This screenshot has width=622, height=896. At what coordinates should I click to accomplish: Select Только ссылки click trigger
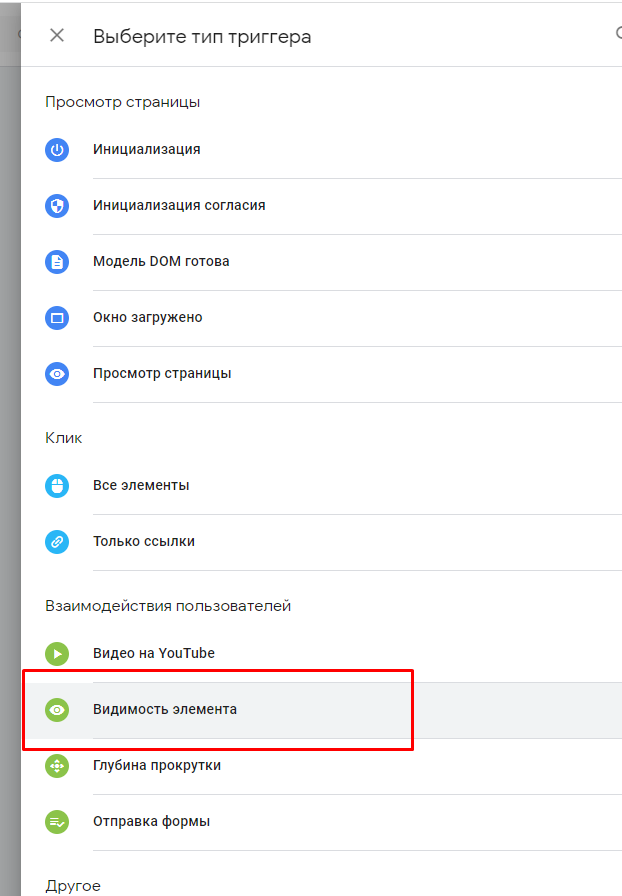tap(144, 542)
